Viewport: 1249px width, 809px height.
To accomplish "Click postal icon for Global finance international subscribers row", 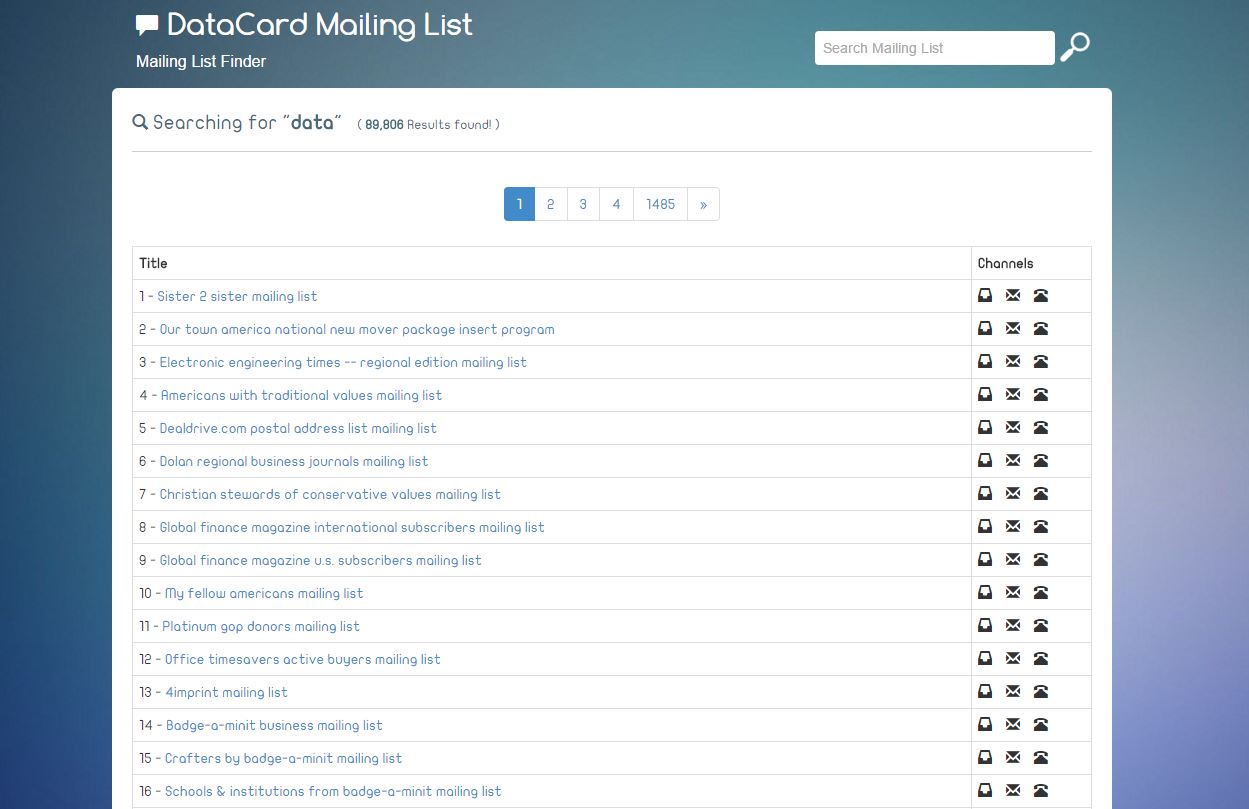I will [x=985, y=526].
